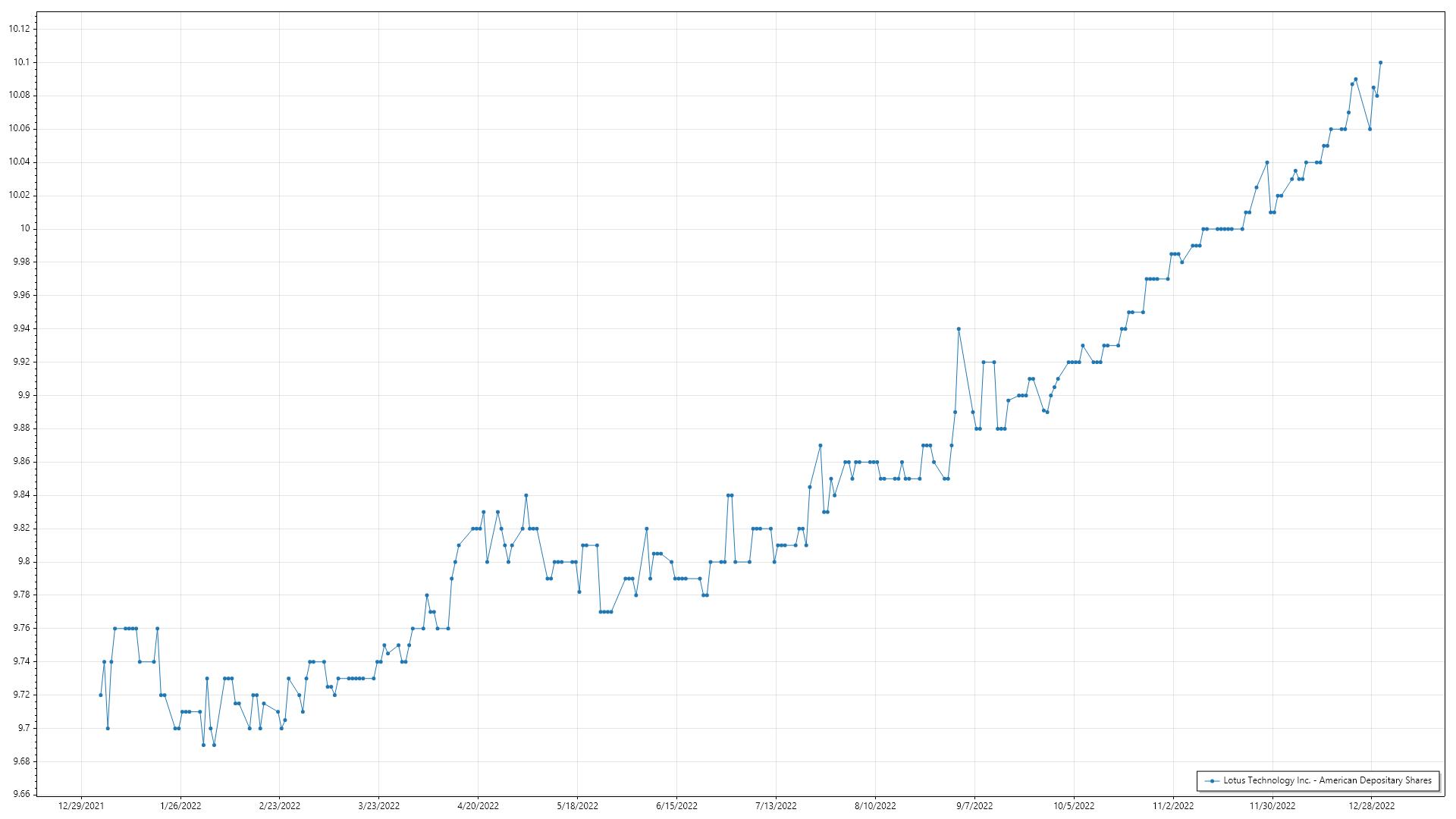Viewport: 1456px width, 819px height.
Task: Select the 11/30/2022 x-axis date label
Action: tap(1272, 806)
